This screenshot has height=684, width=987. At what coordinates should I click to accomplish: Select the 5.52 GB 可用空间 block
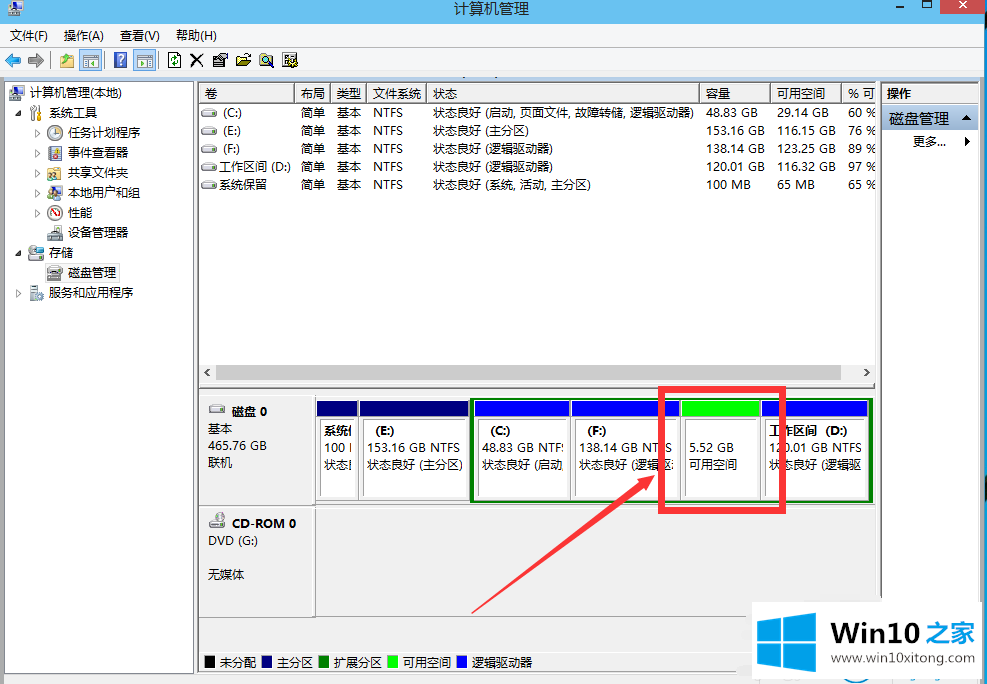pos(721,451)
